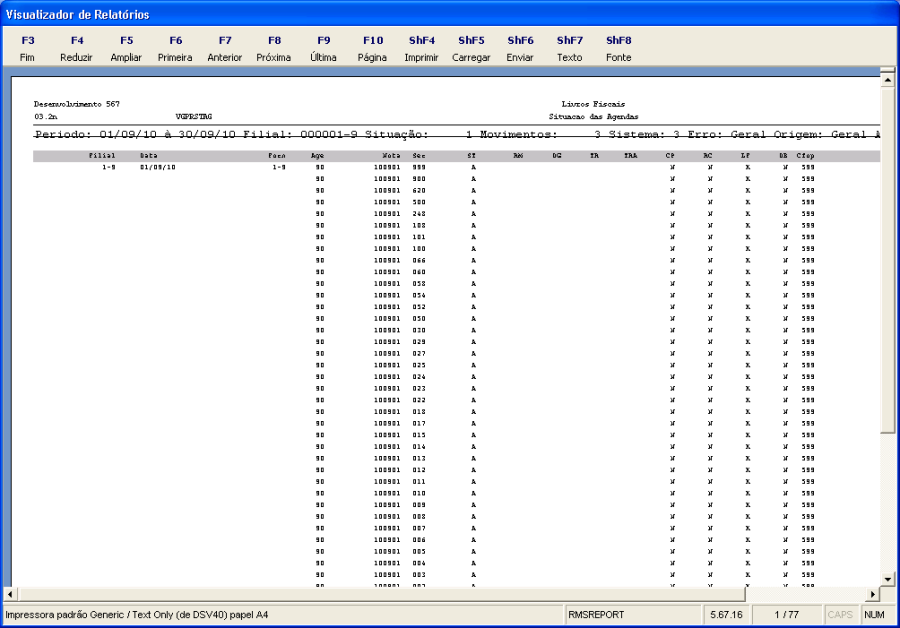Click F5 Ampliar to zoom in
Screen dimensions: 900x628
click(126, 49)
